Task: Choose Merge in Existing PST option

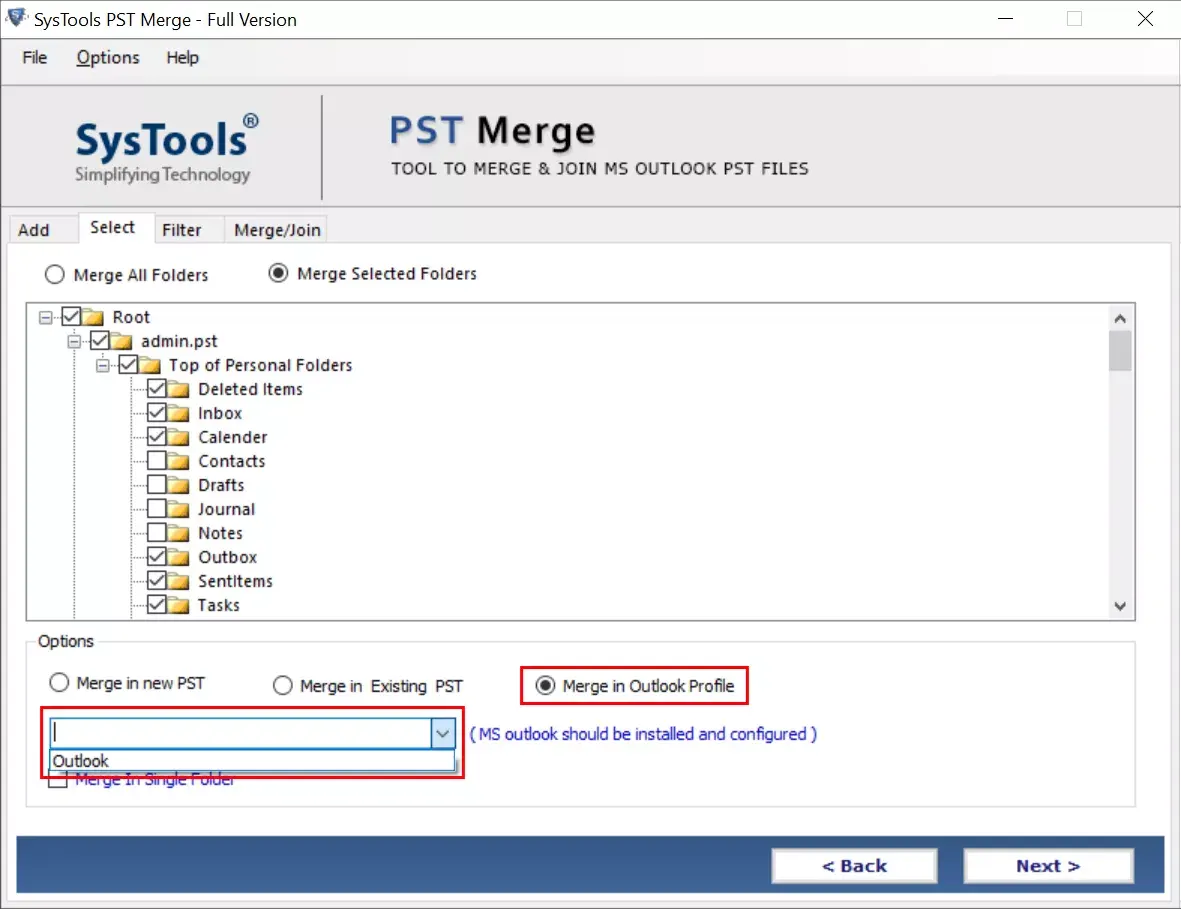Action: click(282, 685)
